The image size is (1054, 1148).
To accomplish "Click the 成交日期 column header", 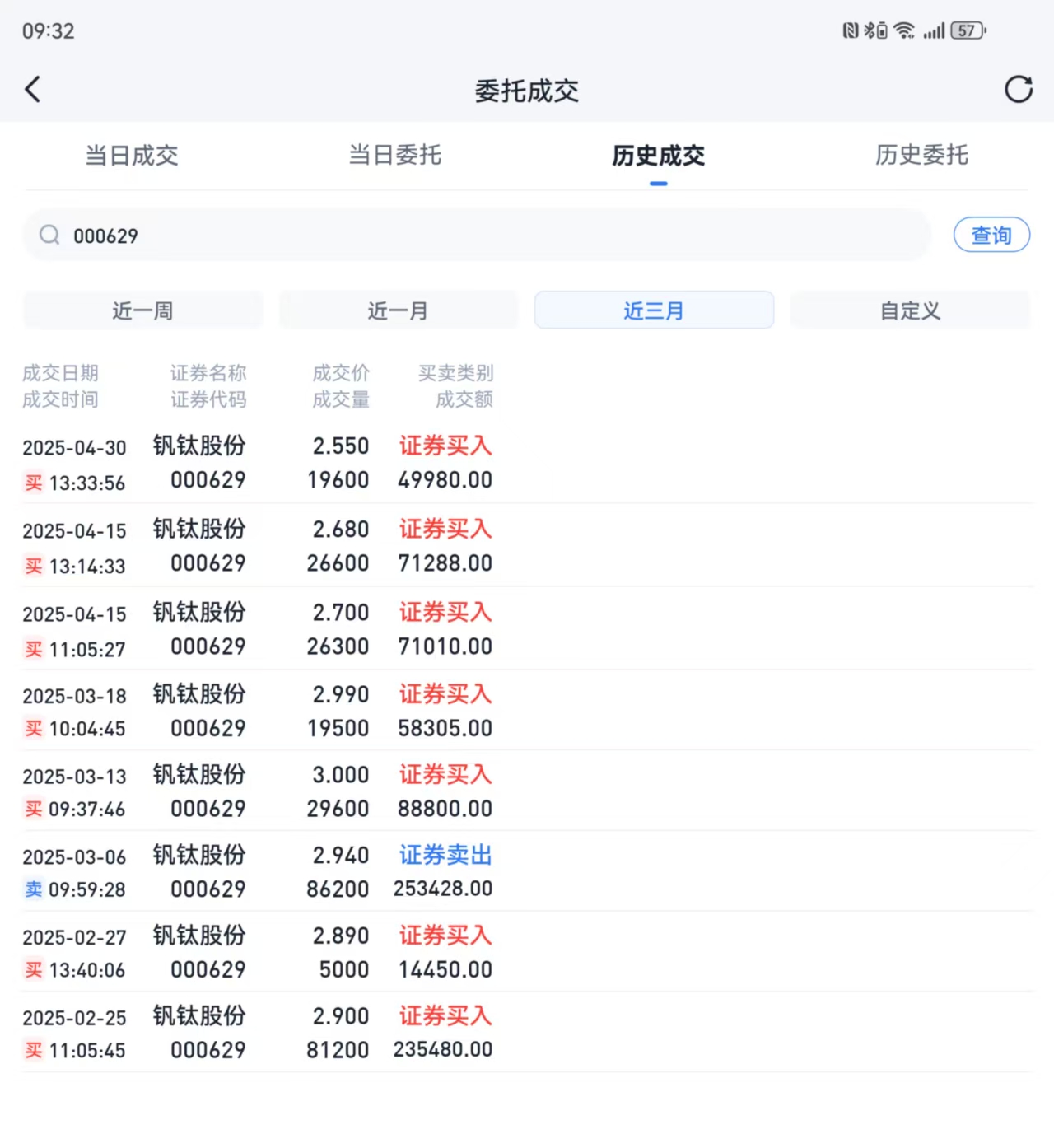I will (60, 373).
